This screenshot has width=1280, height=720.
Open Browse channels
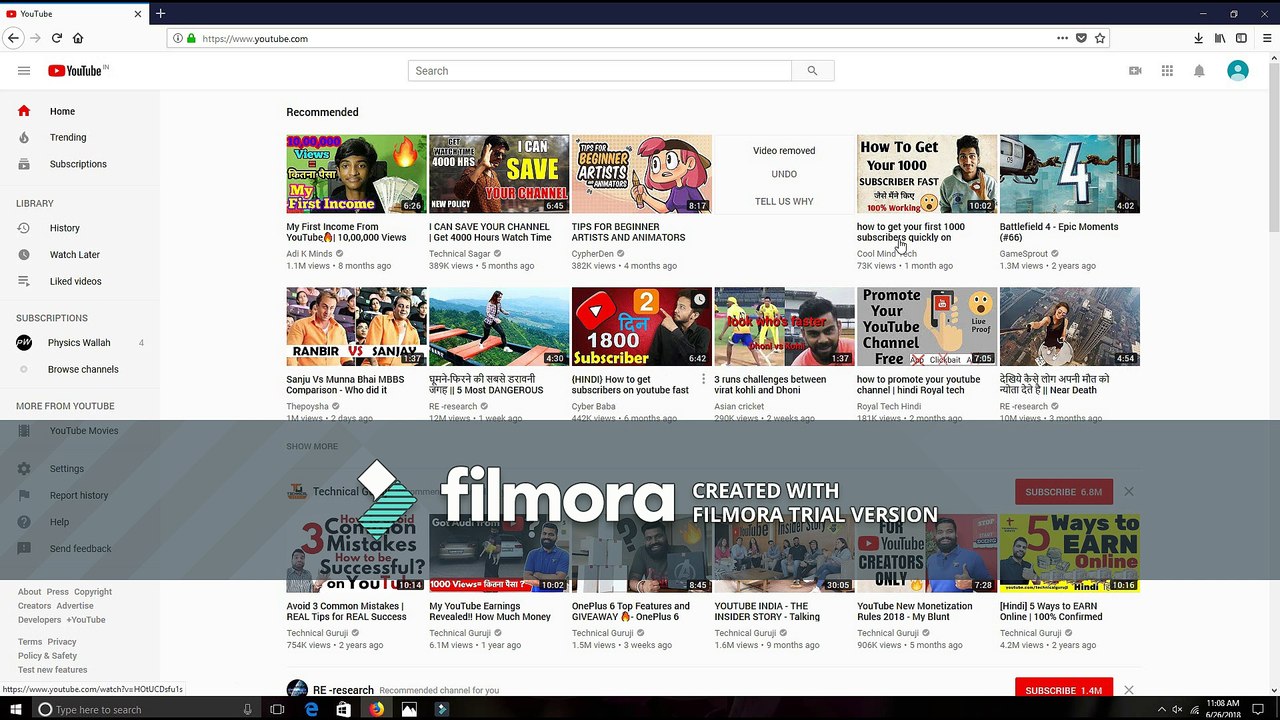[80, 369]
